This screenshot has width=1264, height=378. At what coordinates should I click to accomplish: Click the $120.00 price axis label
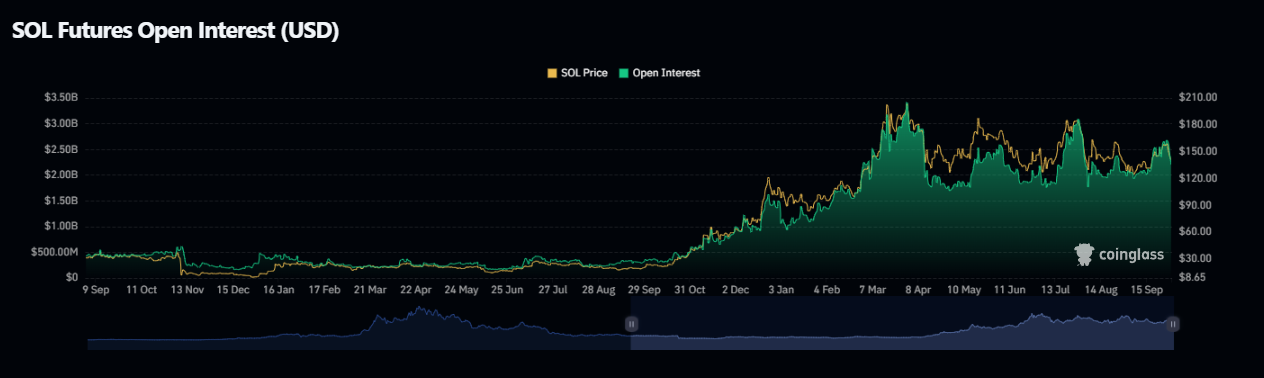(x=1198, y=178)
